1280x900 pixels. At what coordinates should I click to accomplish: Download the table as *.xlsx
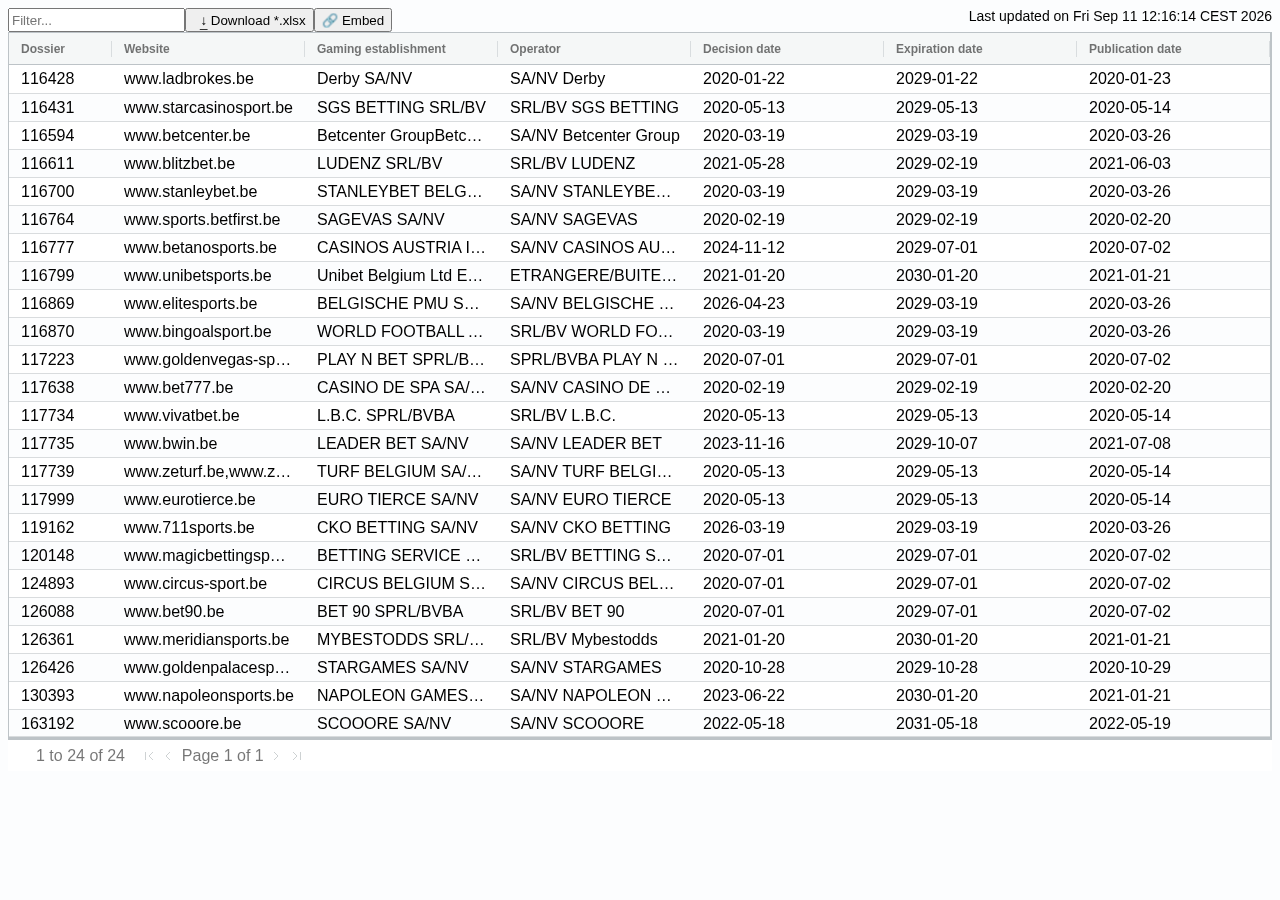[249, 20]
